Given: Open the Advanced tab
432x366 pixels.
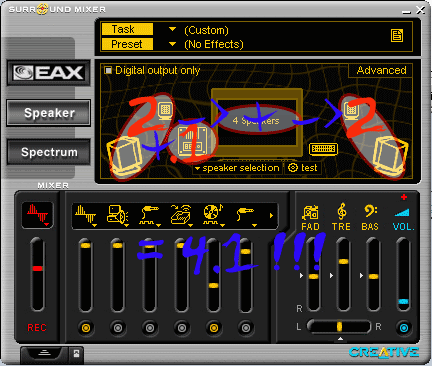Looking at the screenshot, I should 381,70.
